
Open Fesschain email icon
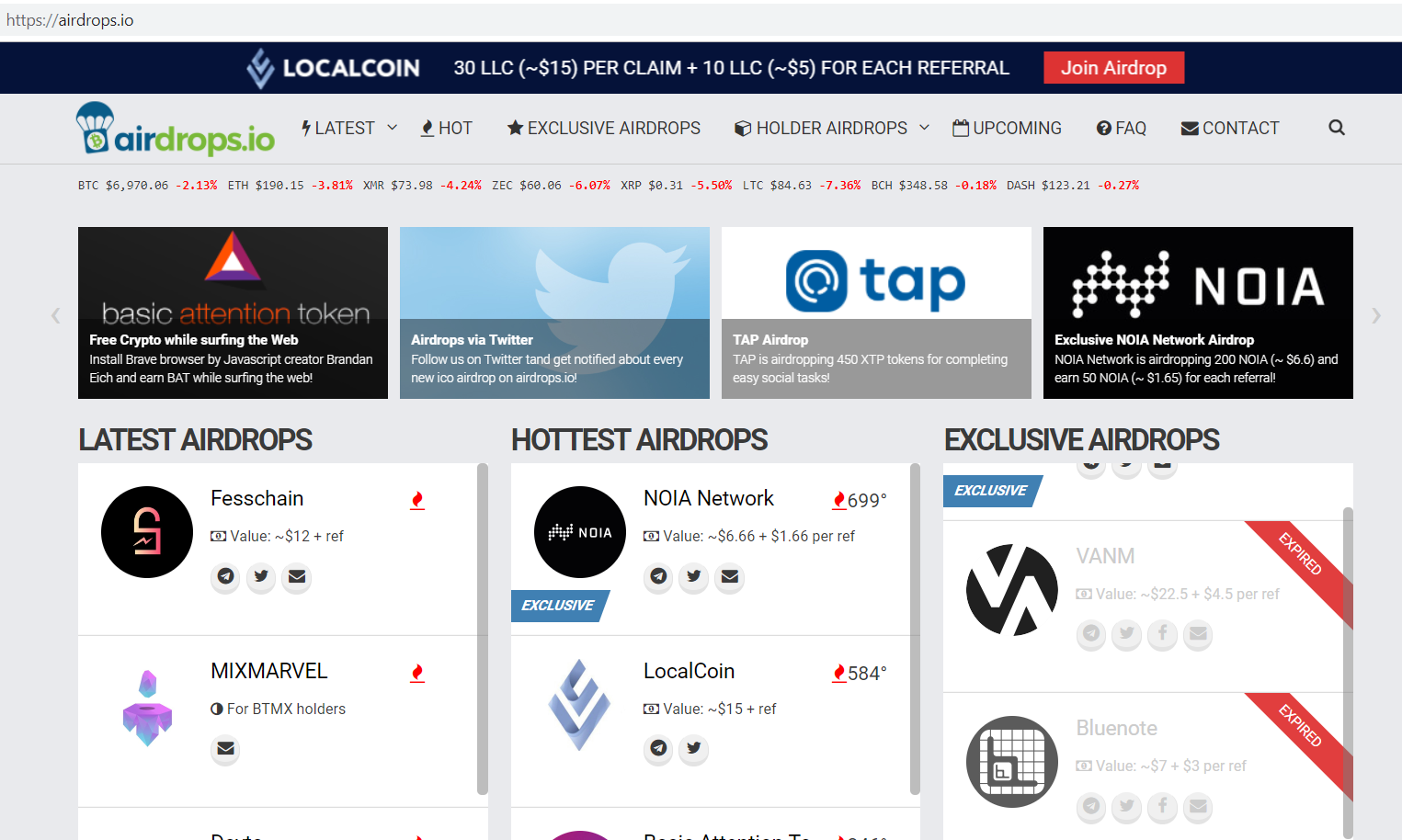click(x=297, y=576)
